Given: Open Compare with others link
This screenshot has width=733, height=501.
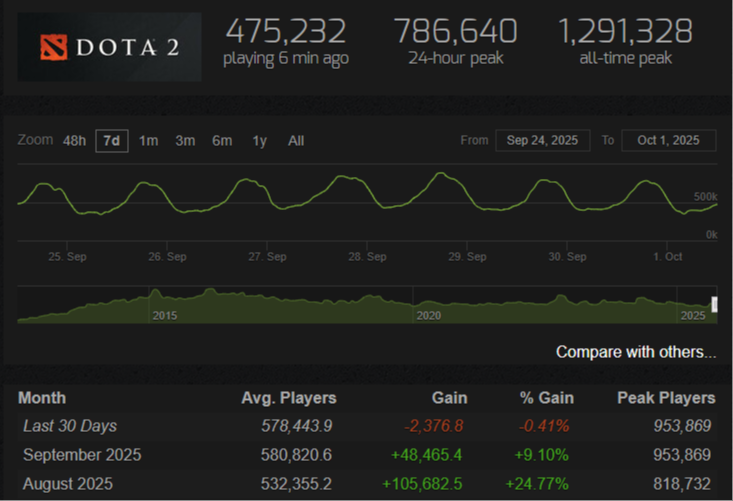Looking at the screenshot, I should 636,352.
